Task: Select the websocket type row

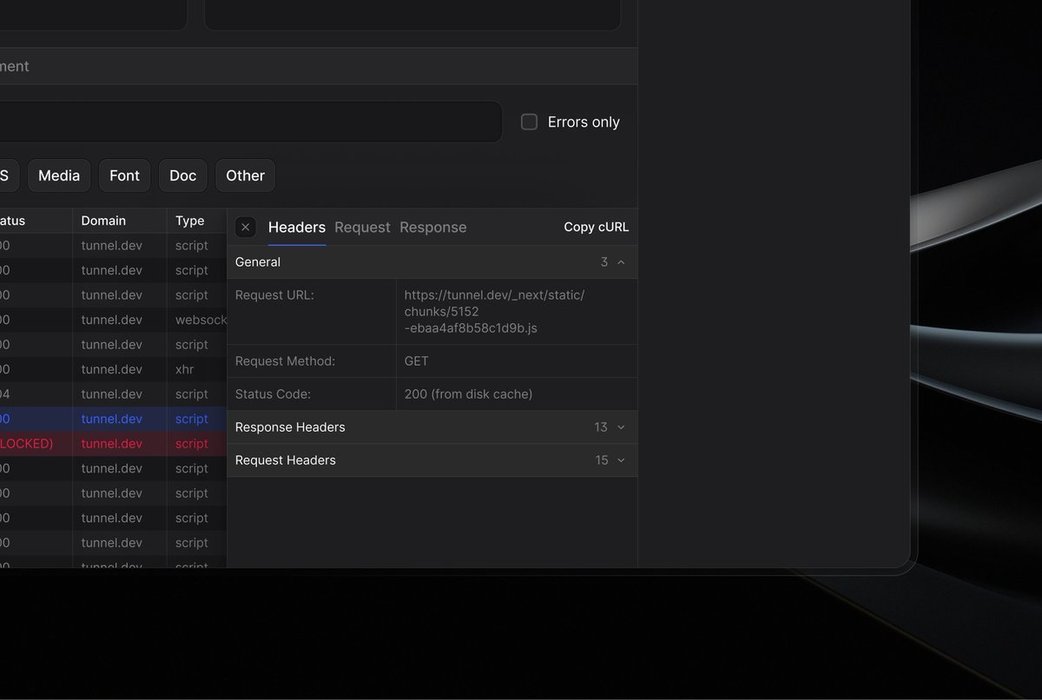Action: pyautogui.click(x=113, y=320)
